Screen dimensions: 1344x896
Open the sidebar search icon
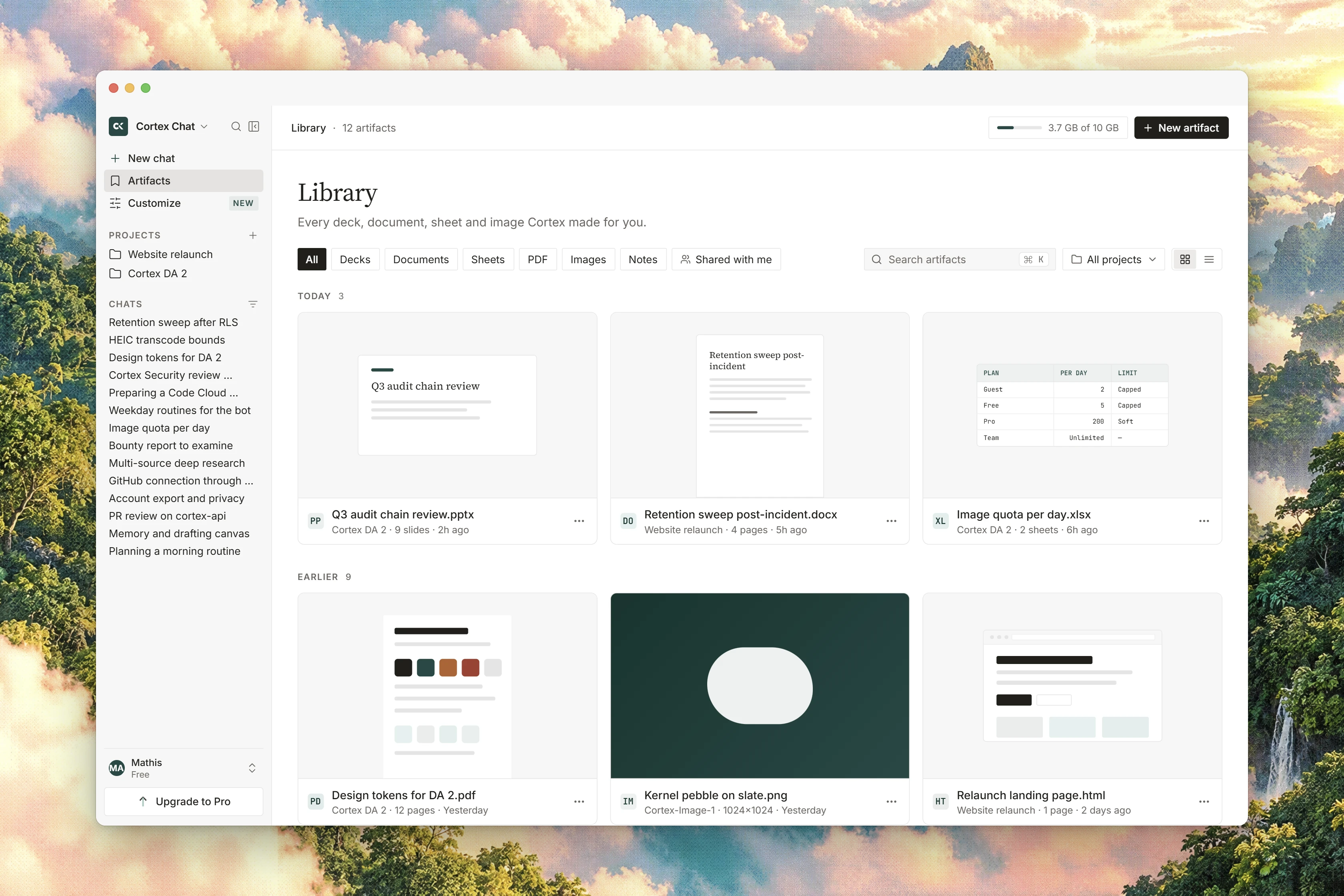[x=236, y=126]
